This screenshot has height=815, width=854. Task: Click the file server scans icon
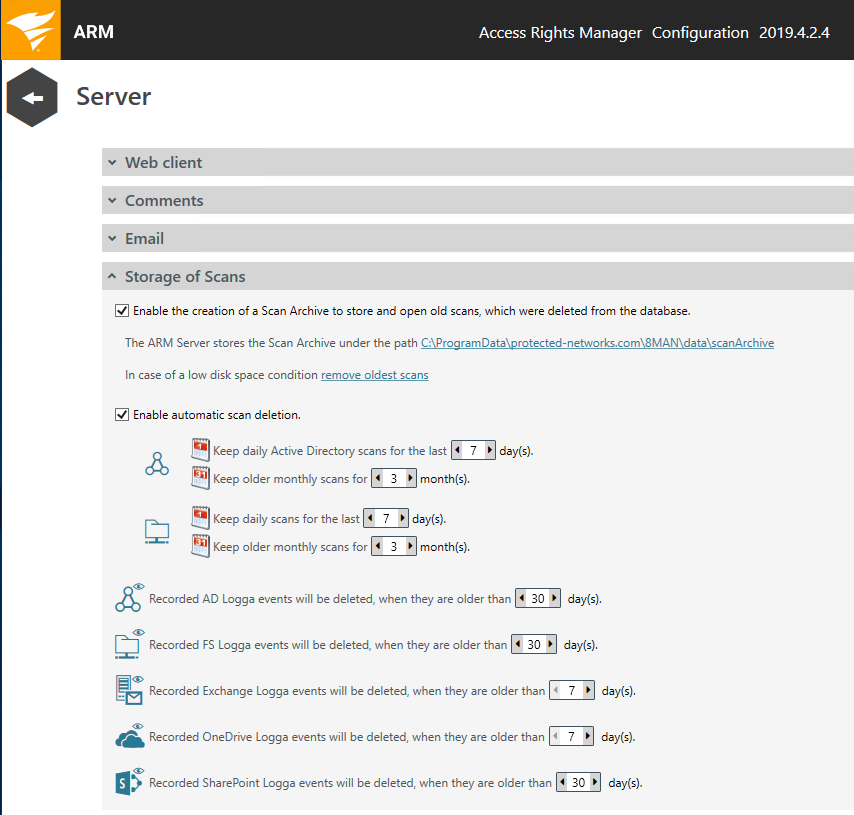[x=157, y=532]
